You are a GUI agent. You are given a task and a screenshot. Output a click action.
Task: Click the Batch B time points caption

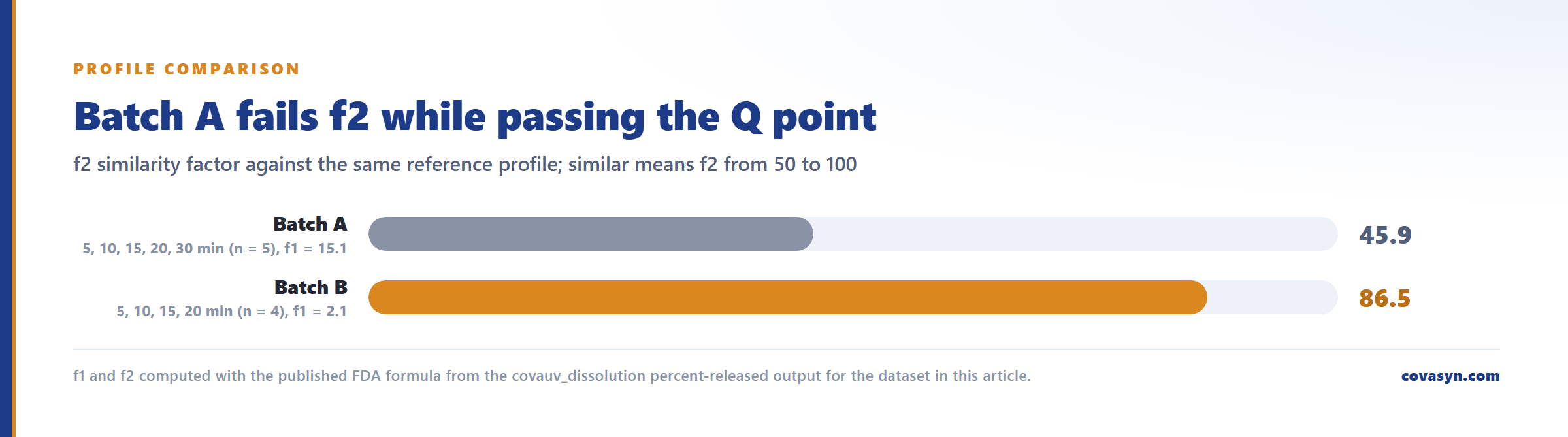click(231, 312)
